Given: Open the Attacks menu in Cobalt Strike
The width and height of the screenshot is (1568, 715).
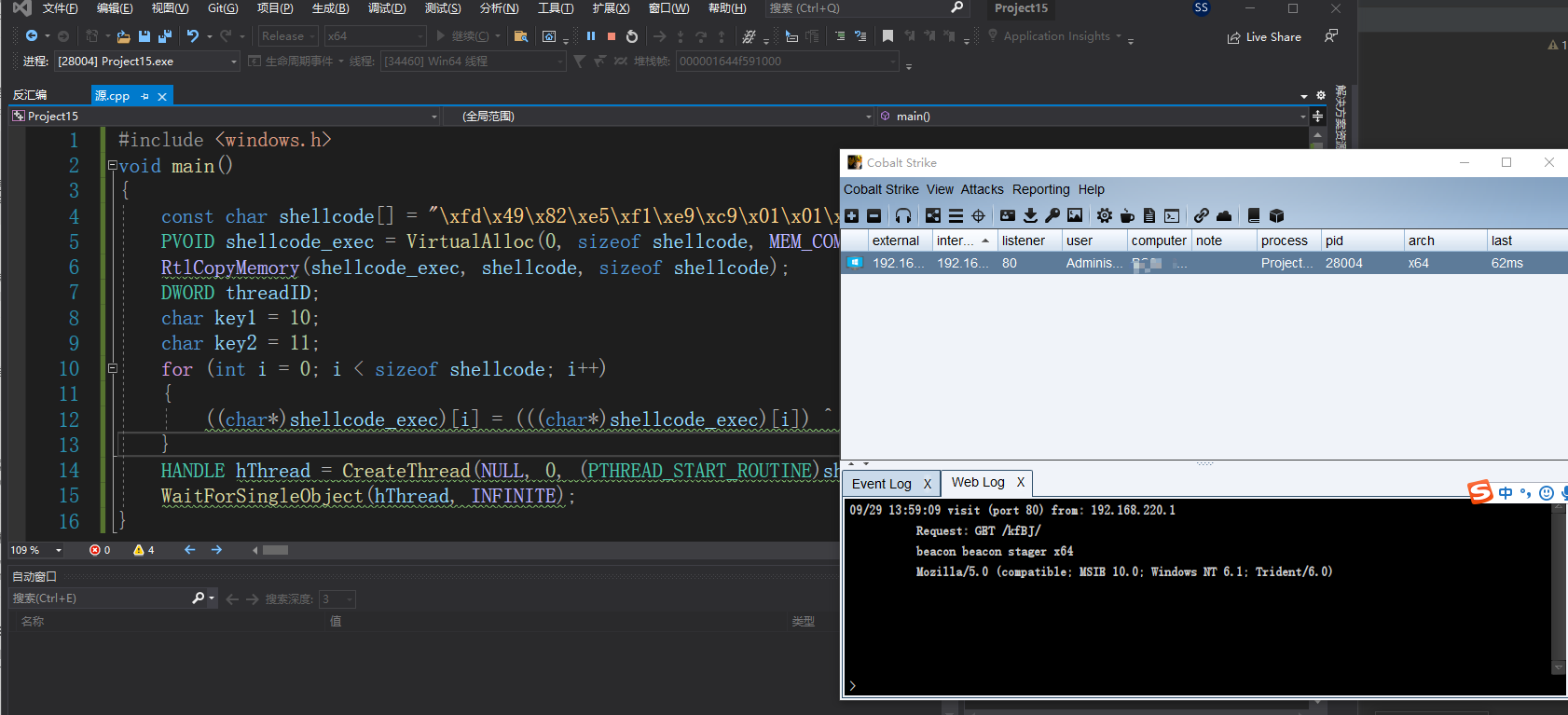Looking at the screenshot, I should 983,189.
